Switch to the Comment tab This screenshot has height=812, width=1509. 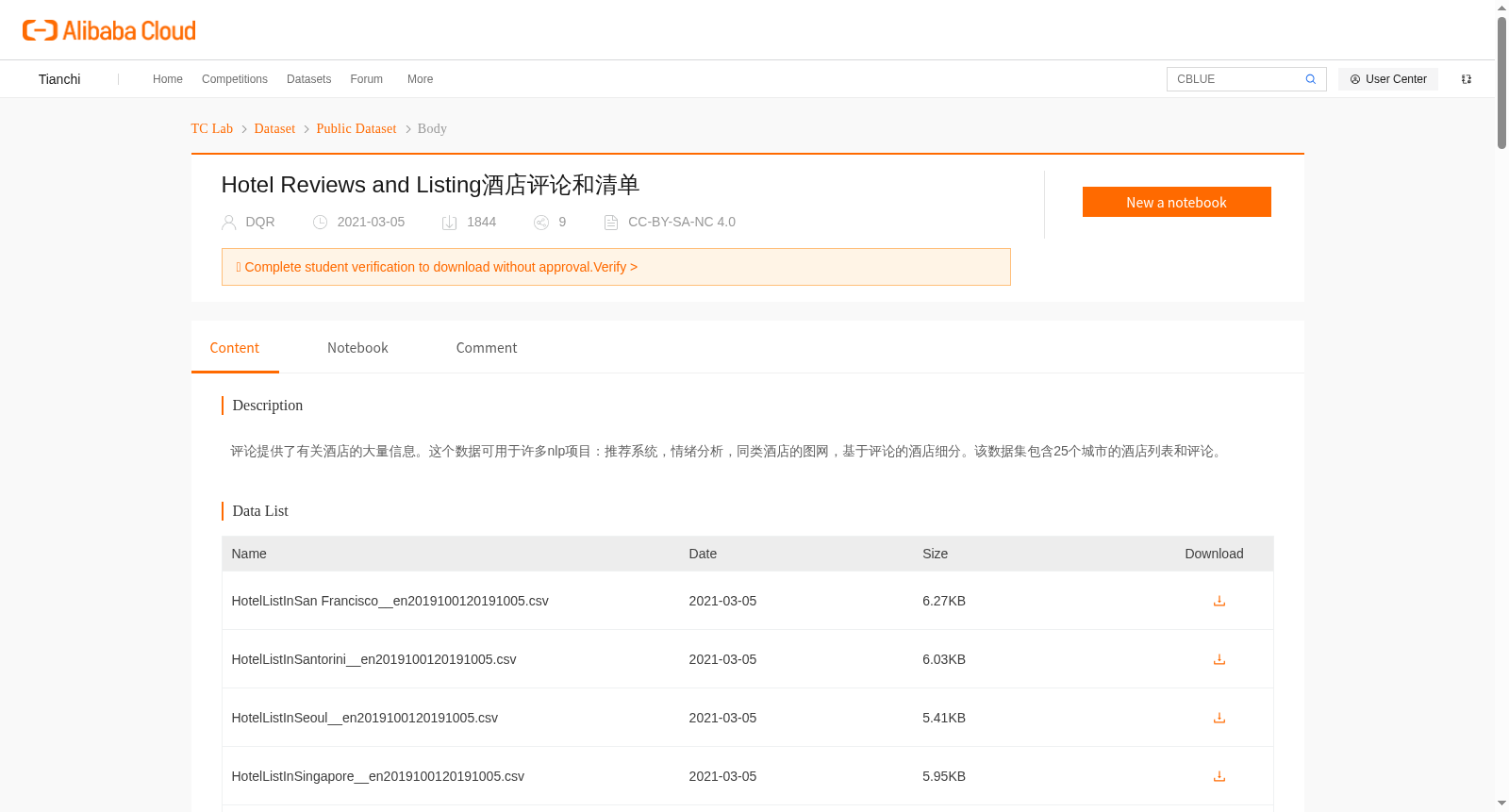[x=487, y=348]
